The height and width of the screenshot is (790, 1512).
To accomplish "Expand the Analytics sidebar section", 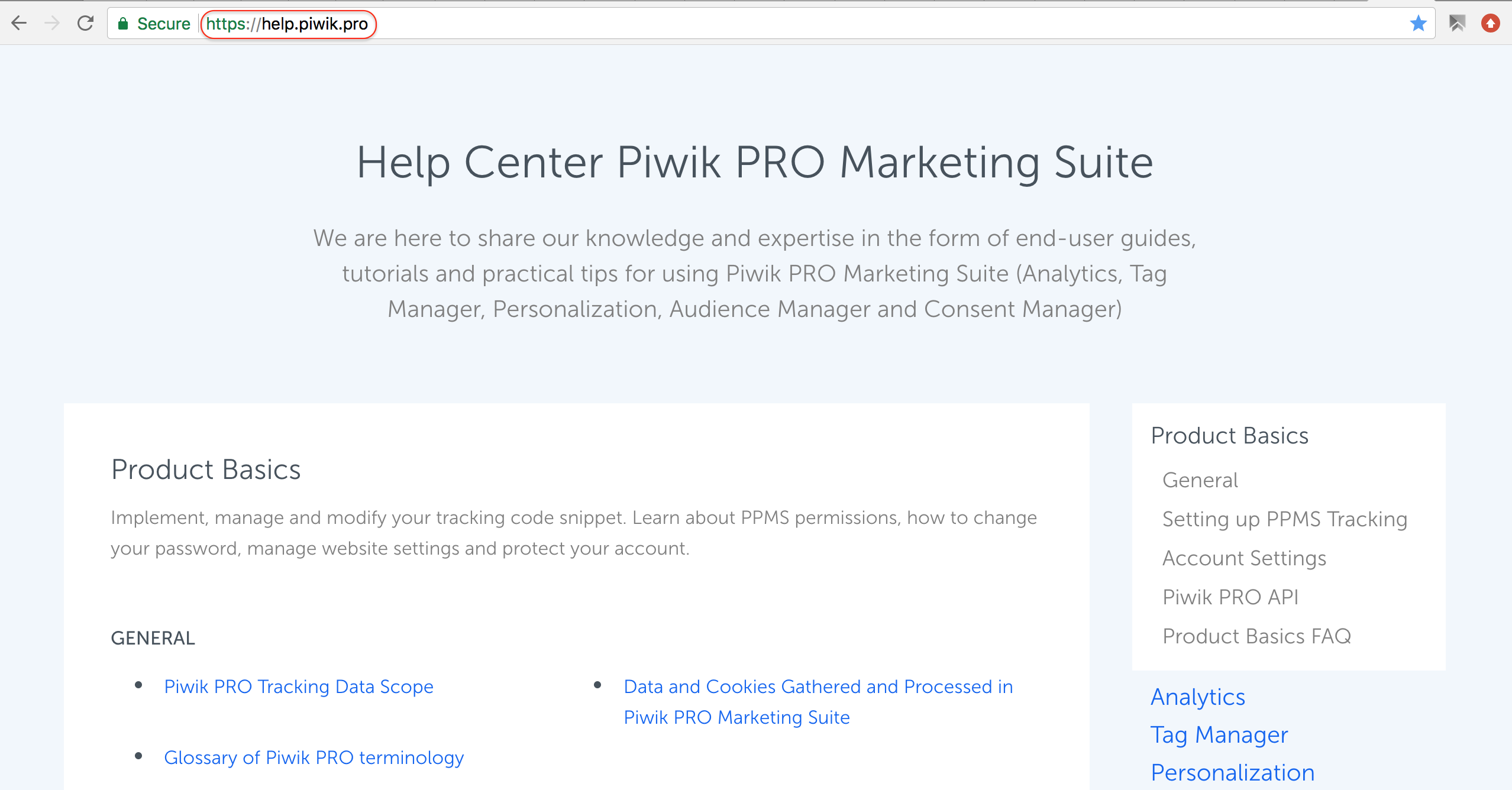I will [1198, 697].
